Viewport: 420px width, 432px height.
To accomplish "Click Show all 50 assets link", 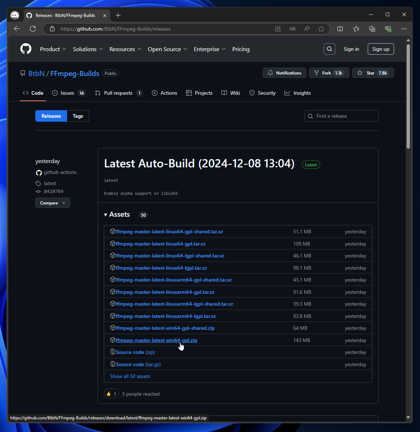I will pos(130,376).
